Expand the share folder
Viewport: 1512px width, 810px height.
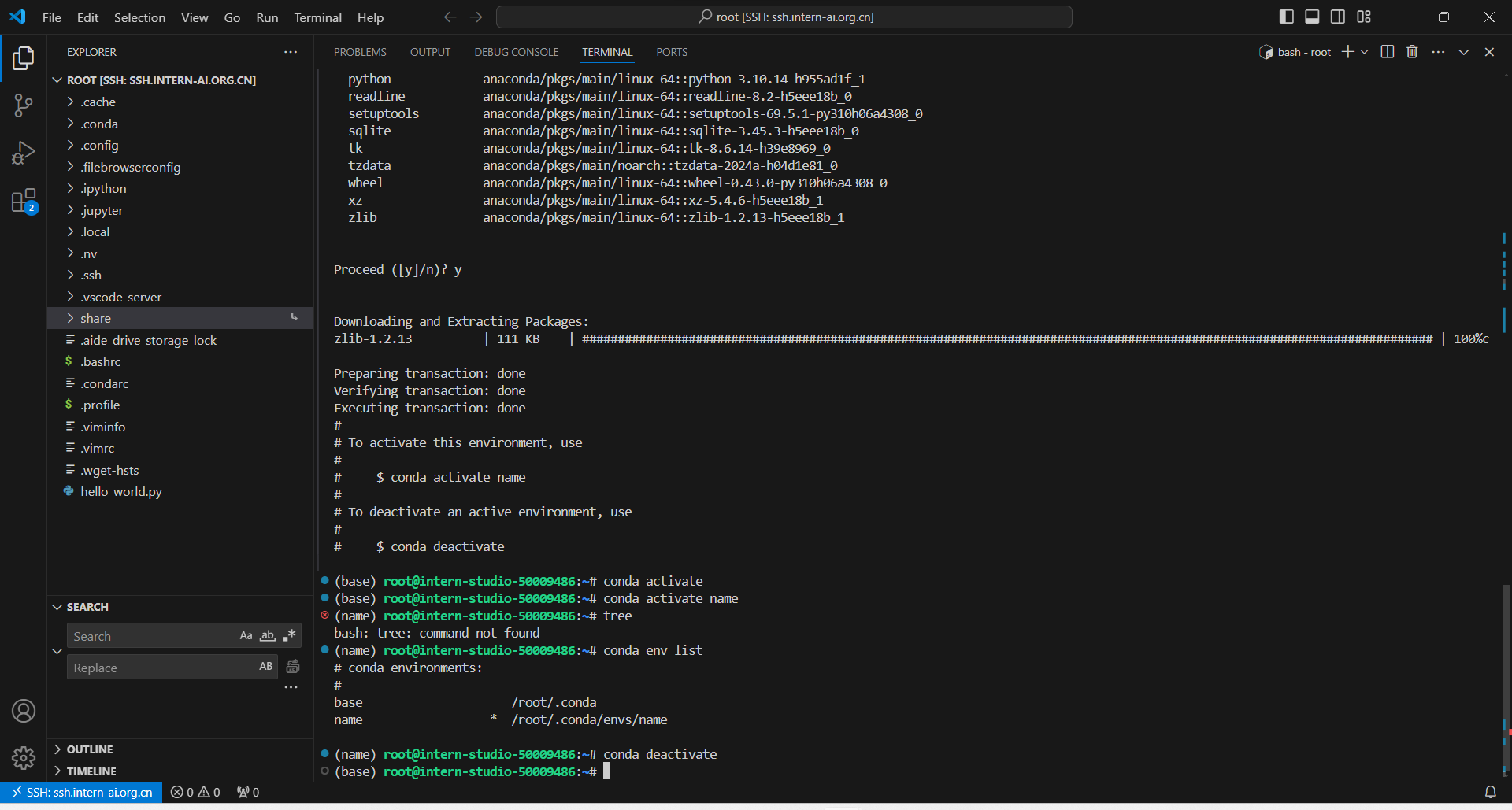[x=180, y=318]
